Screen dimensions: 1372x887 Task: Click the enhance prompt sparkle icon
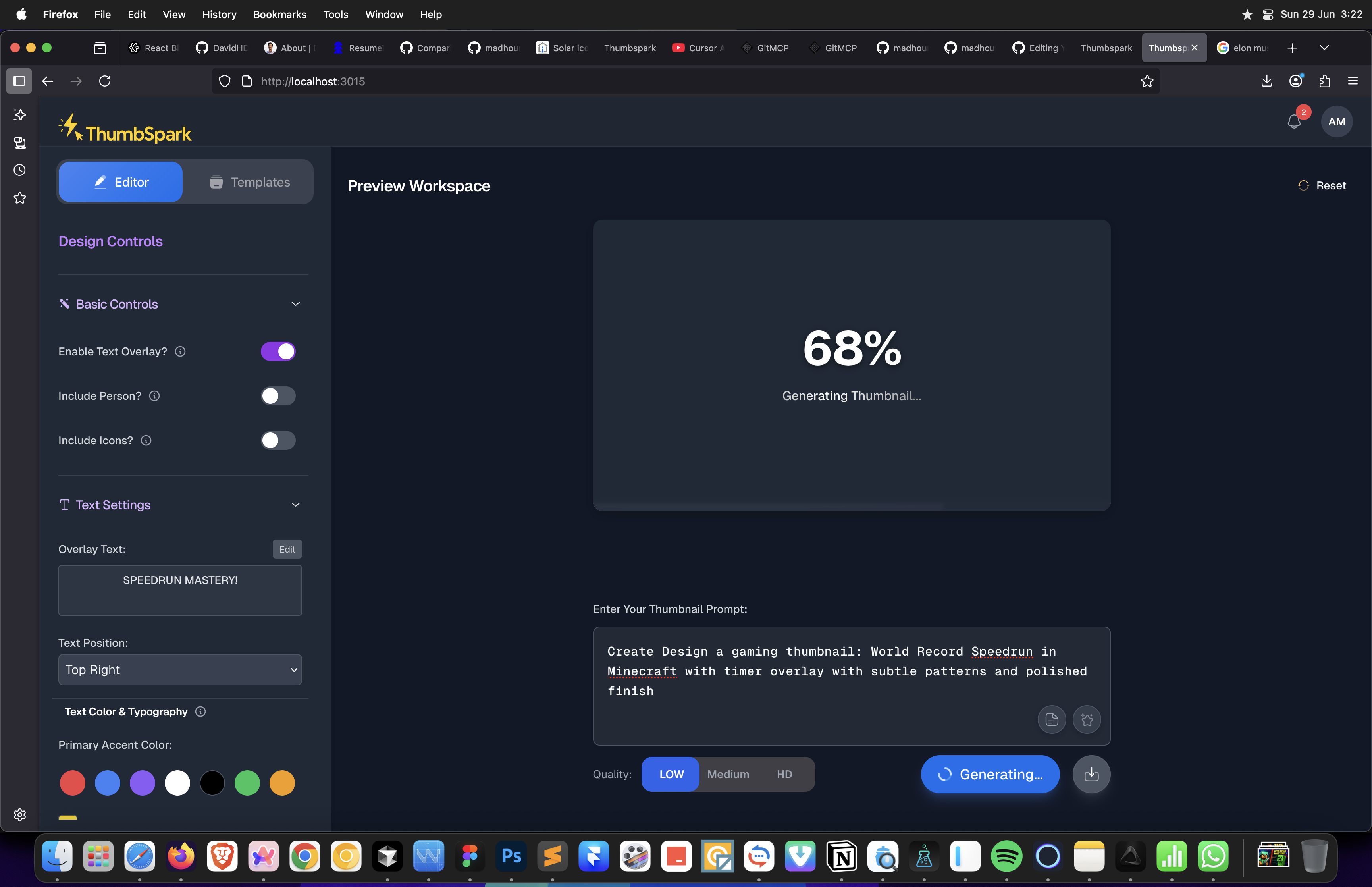tap(1087, 719)
